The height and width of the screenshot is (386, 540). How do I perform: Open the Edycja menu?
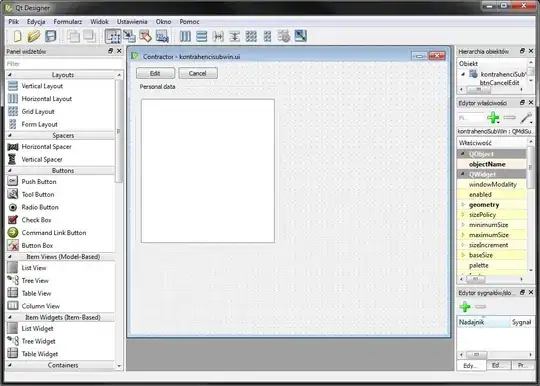pyautogui.click(x=36, y=22)
